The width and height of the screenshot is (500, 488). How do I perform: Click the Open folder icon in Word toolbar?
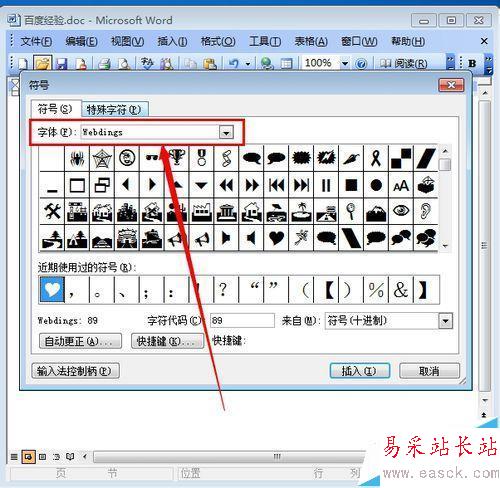point(43,62)
